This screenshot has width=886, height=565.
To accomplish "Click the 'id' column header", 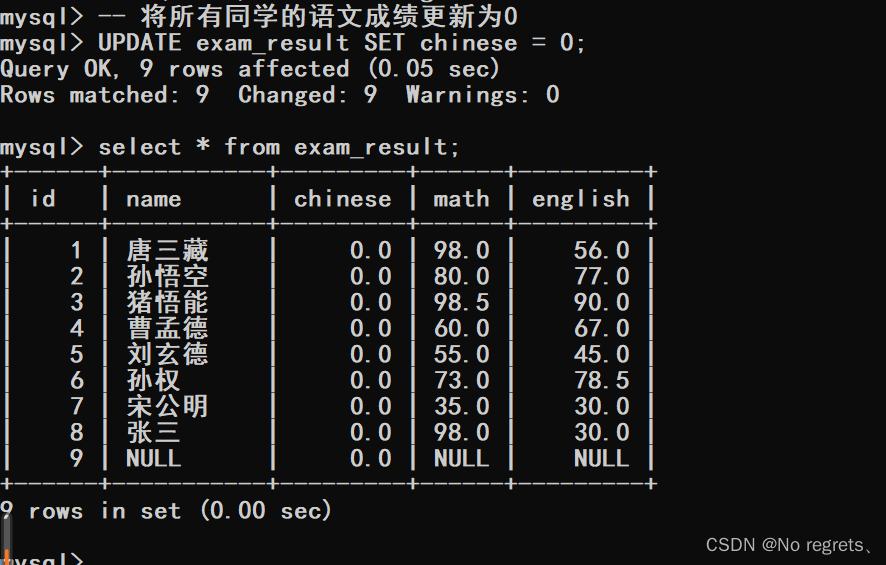I will (42, 199).
